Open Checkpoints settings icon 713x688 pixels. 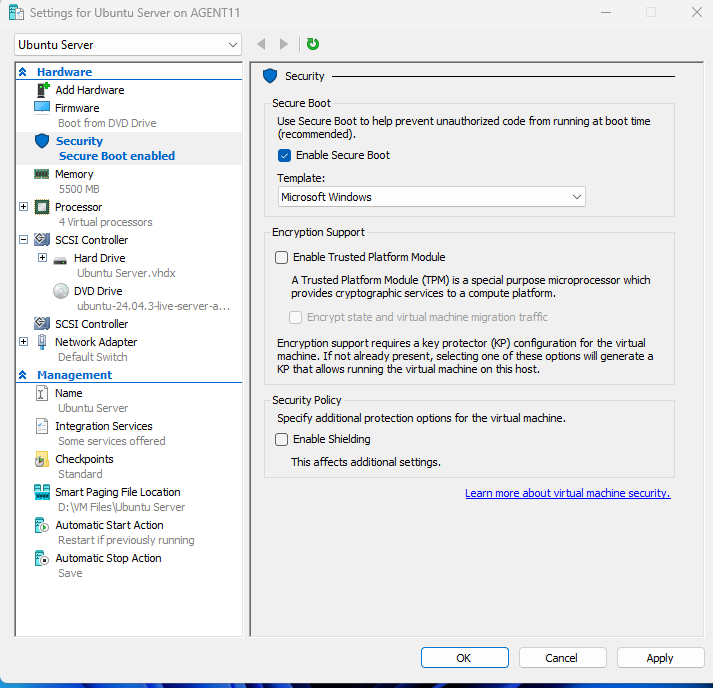tap(42, 460)
